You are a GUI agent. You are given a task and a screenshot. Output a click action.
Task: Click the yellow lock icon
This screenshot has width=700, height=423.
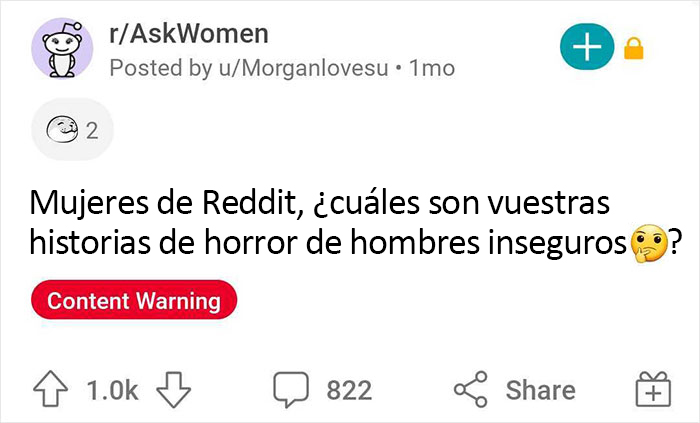click(633, 49)
